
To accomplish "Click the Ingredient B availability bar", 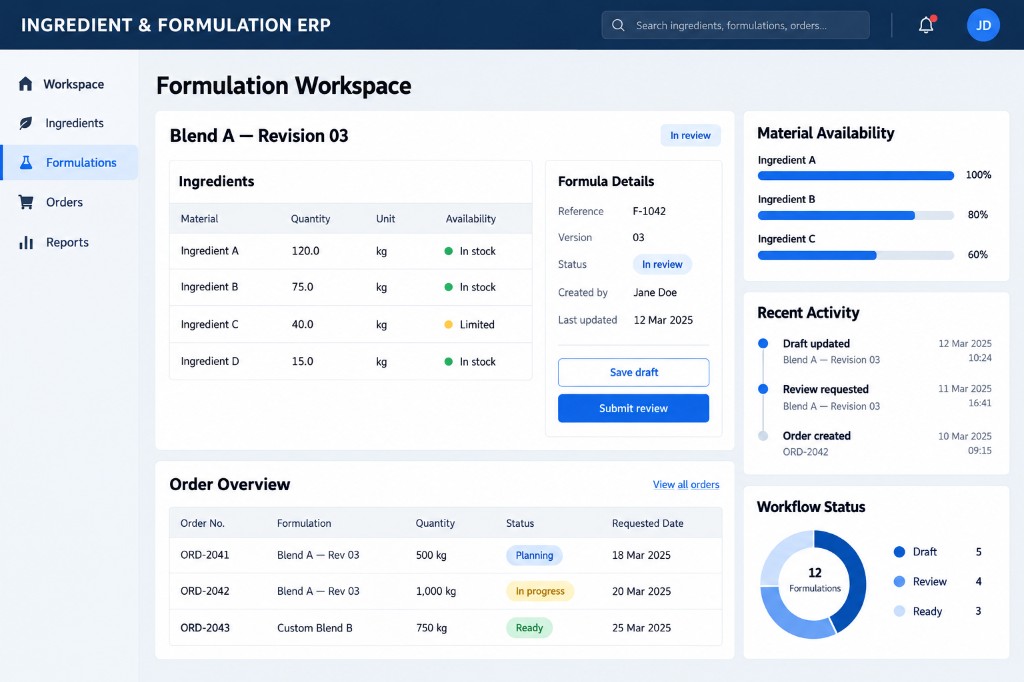I will point(856,215).
